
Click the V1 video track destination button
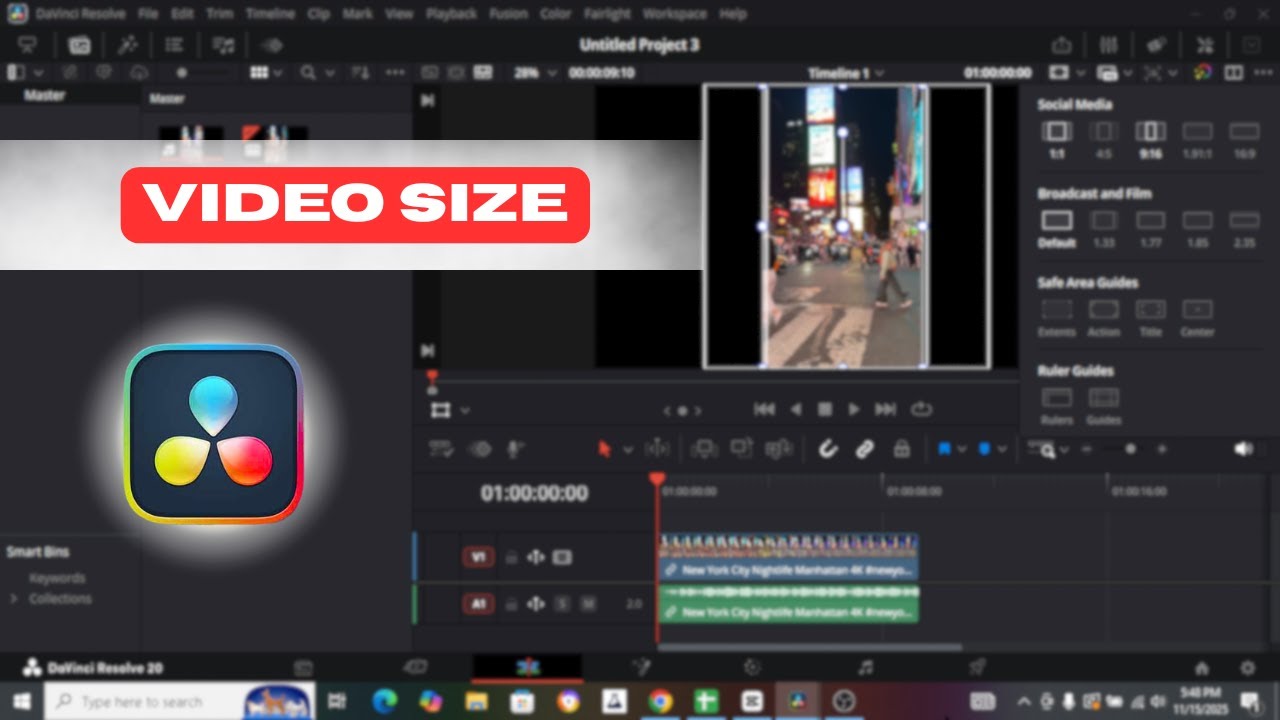pos(478,557)
